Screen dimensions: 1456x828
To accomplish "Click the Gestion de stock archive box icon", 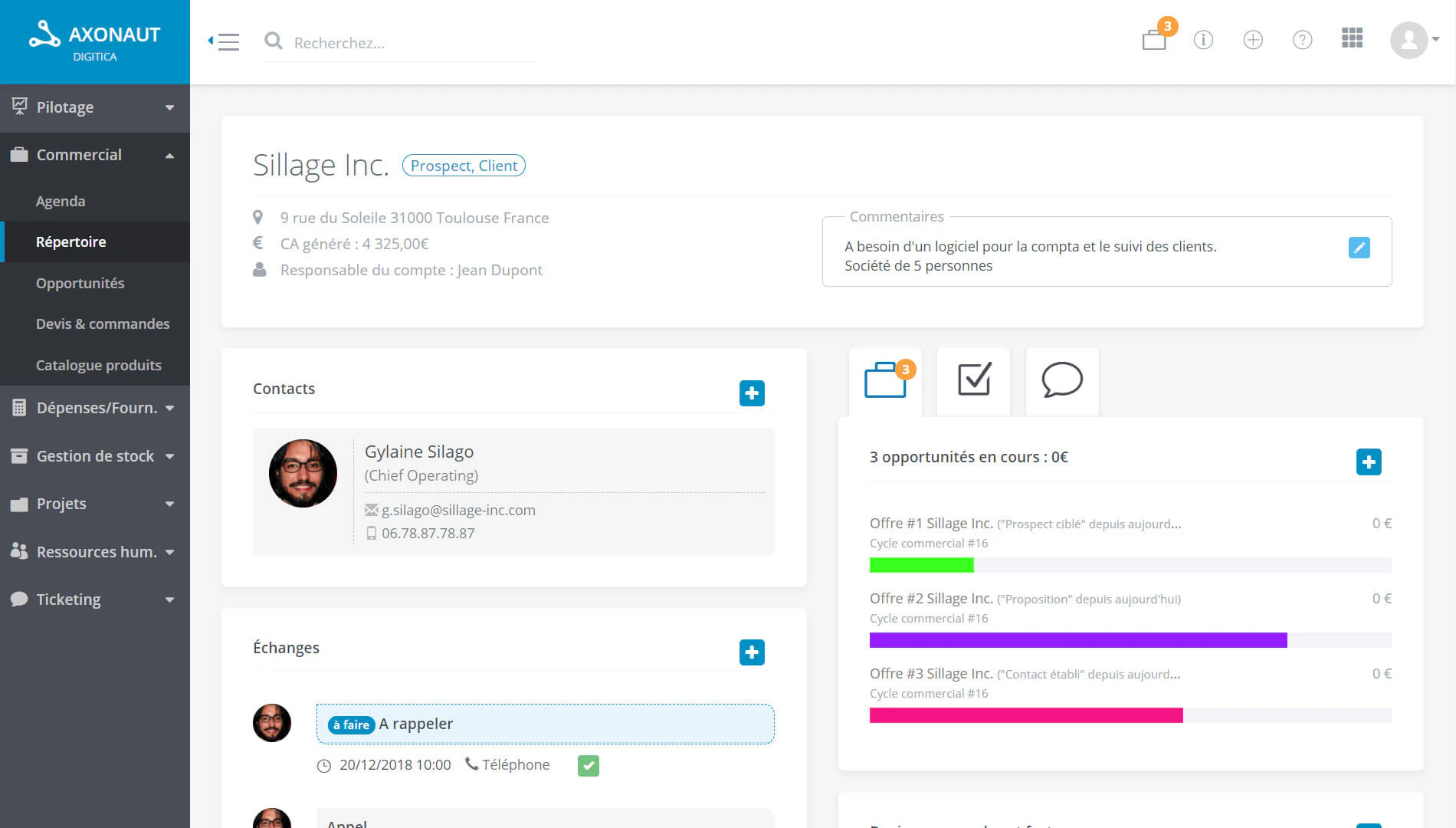I will 19,456.
